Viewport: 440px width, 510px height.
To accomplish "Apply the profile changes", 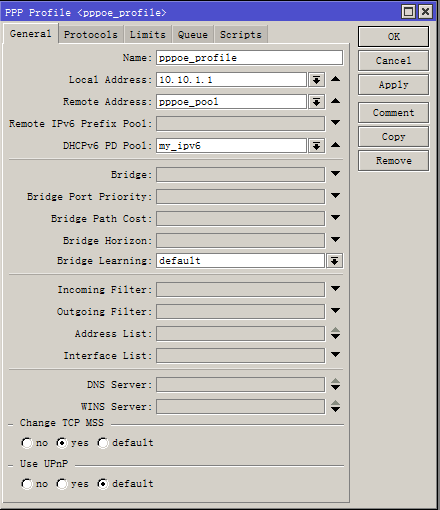I will click(x=393, y=85).
